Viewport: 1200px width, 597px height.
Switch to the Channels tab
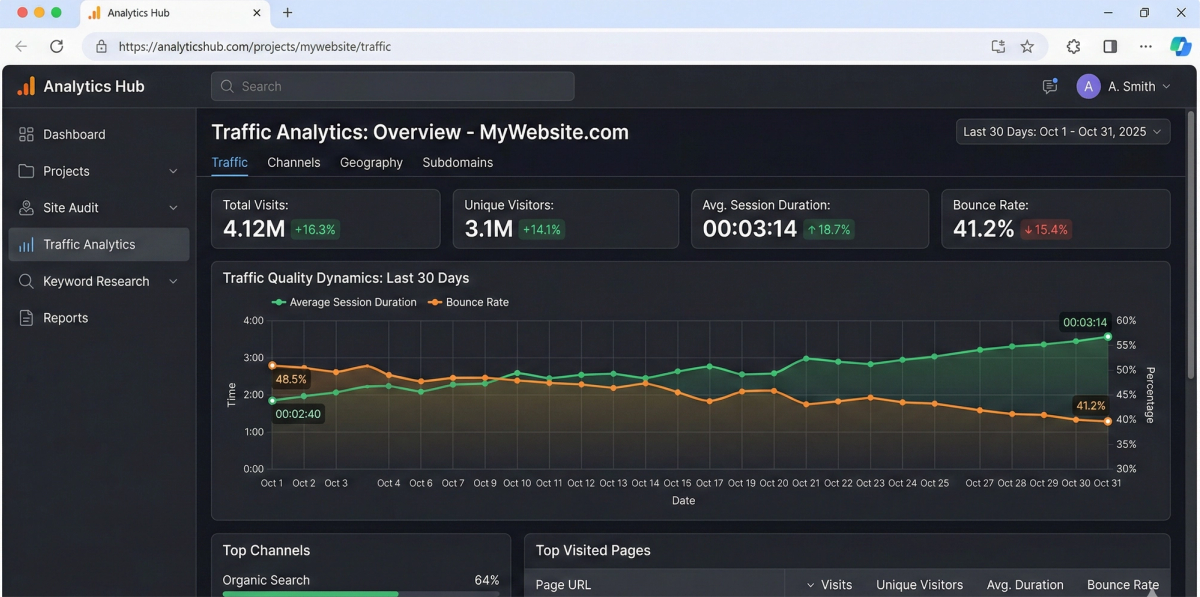point(294,162)
